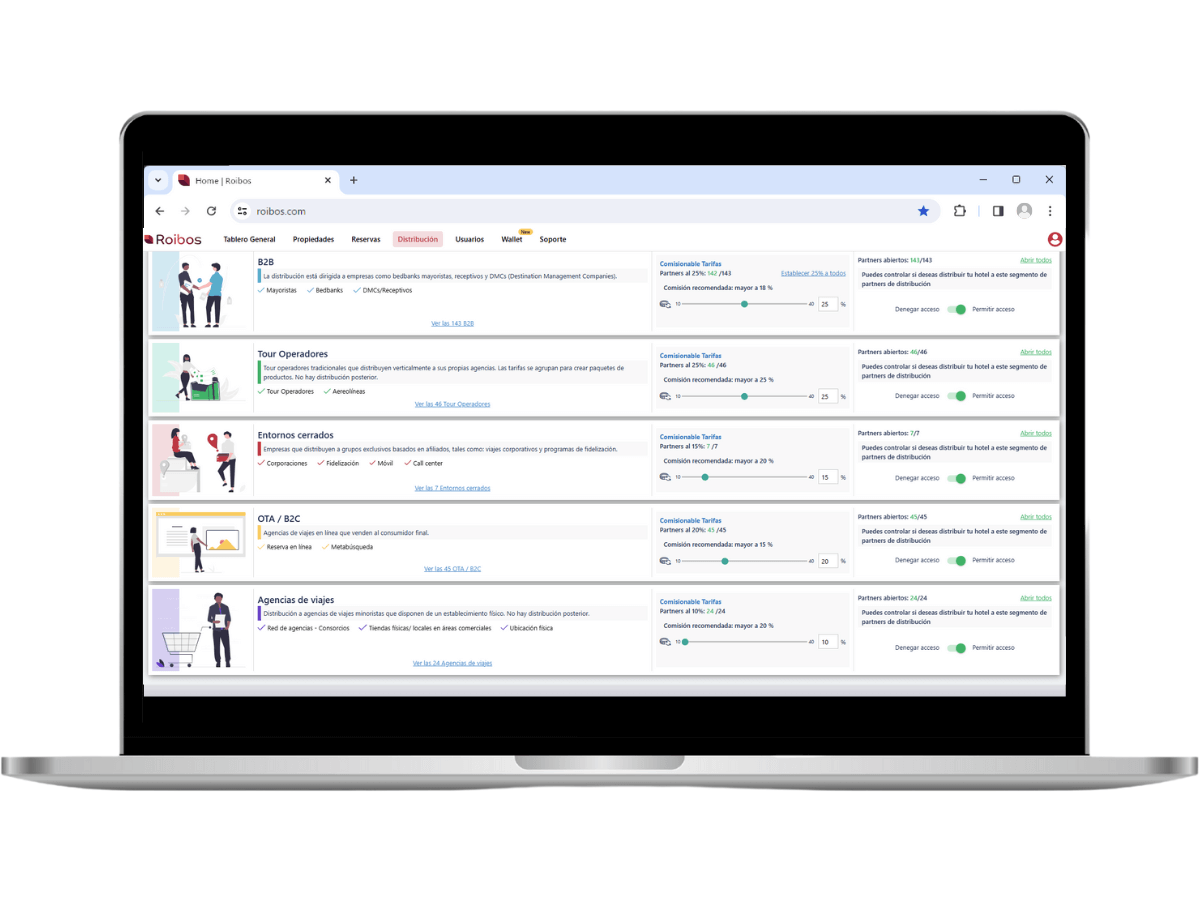The image size is (1200, 900).
Task: Go to the Wallet menu tab
Action: click(512, 239)
